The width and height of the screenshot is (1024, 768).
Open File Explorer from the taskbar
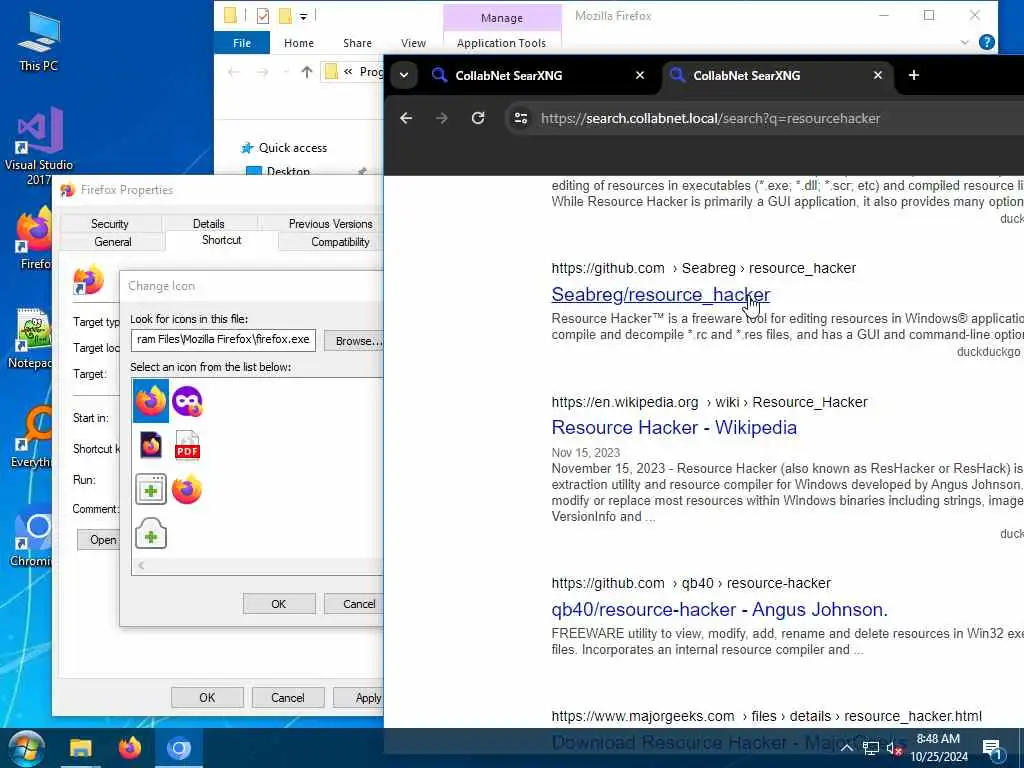[81, 748]
